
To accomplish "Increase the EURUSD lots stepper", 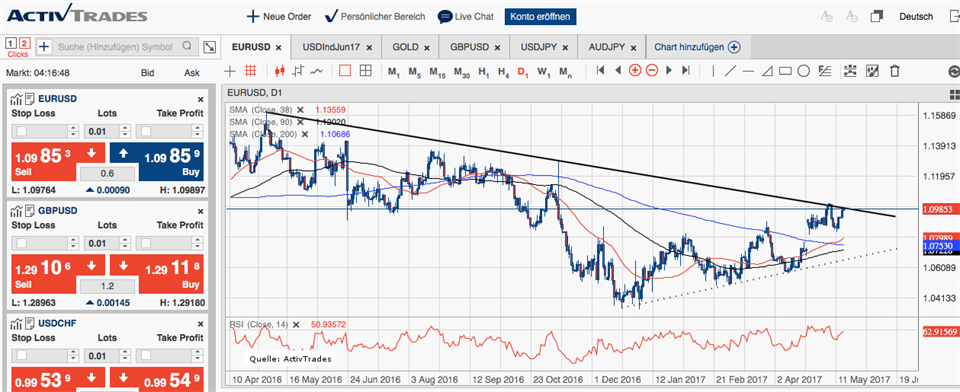I will pos(125,129).
